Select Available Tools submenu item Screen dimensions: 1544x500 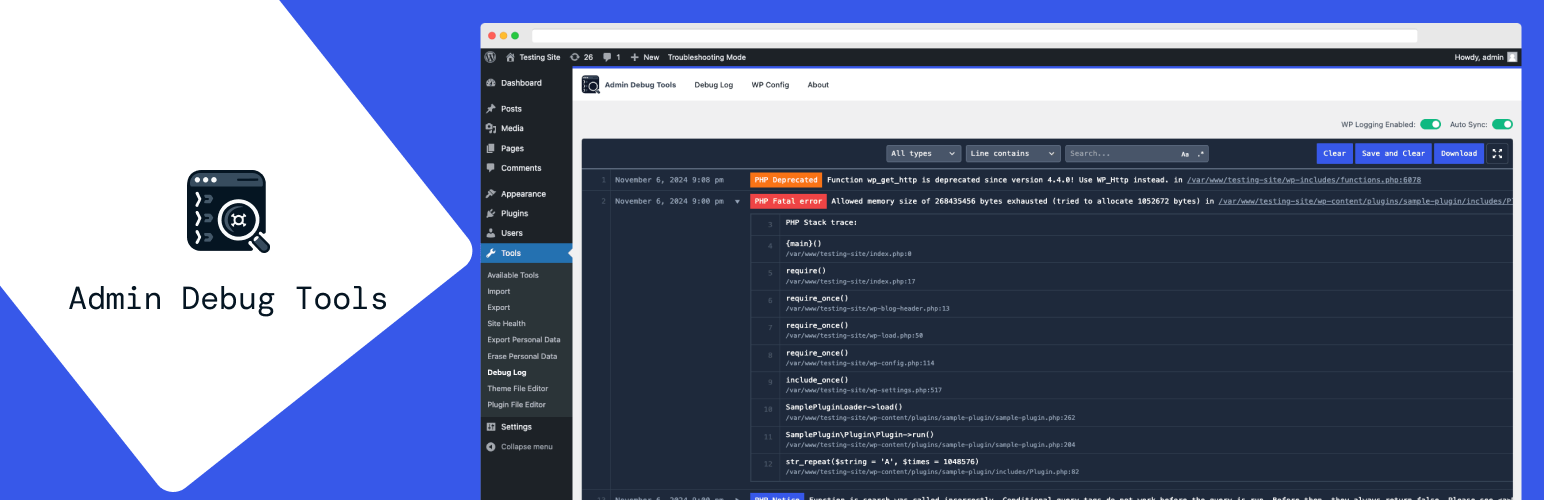tap(513, 275)
